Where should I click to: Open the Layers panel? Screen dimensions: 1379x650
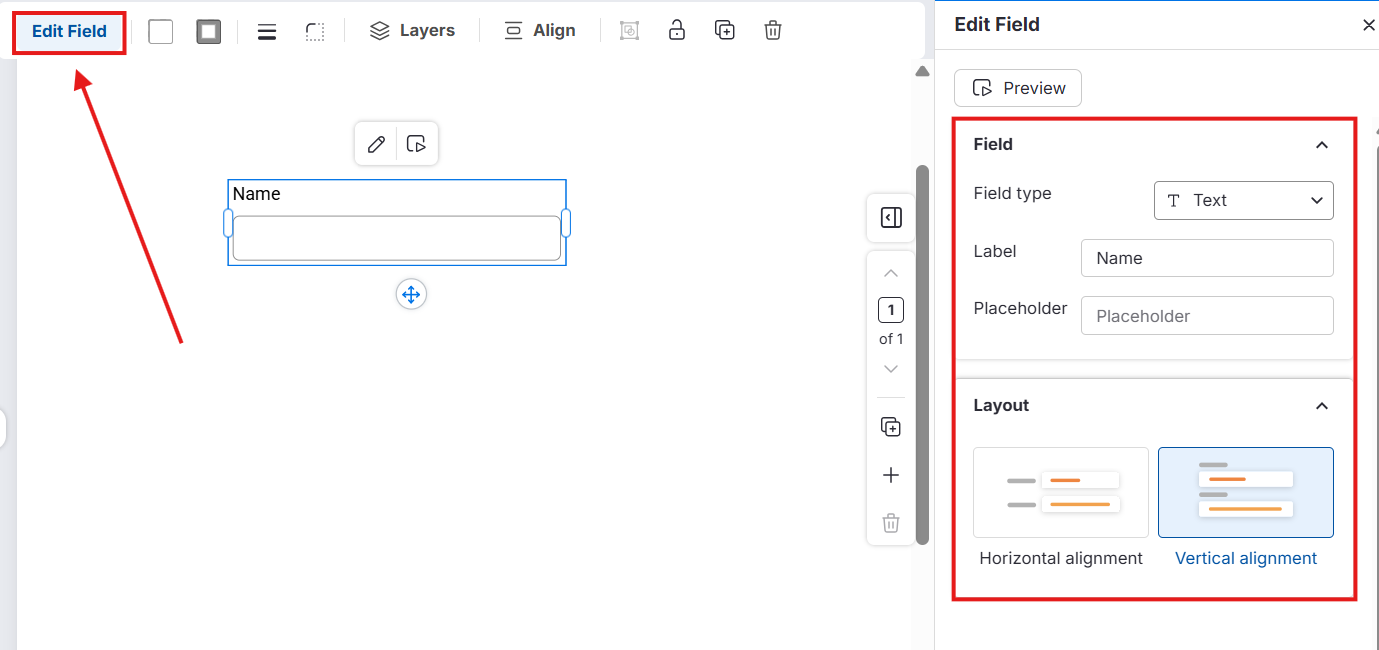412,30
